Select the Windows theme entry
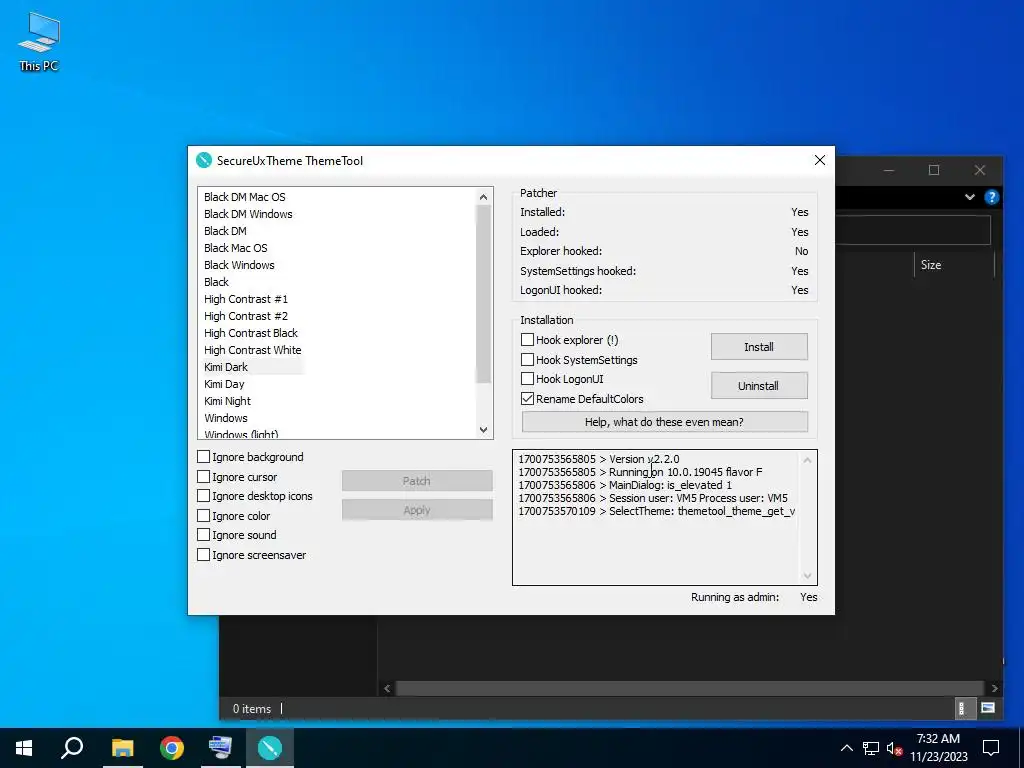1024x768 pixels. (x=226, y=417)
